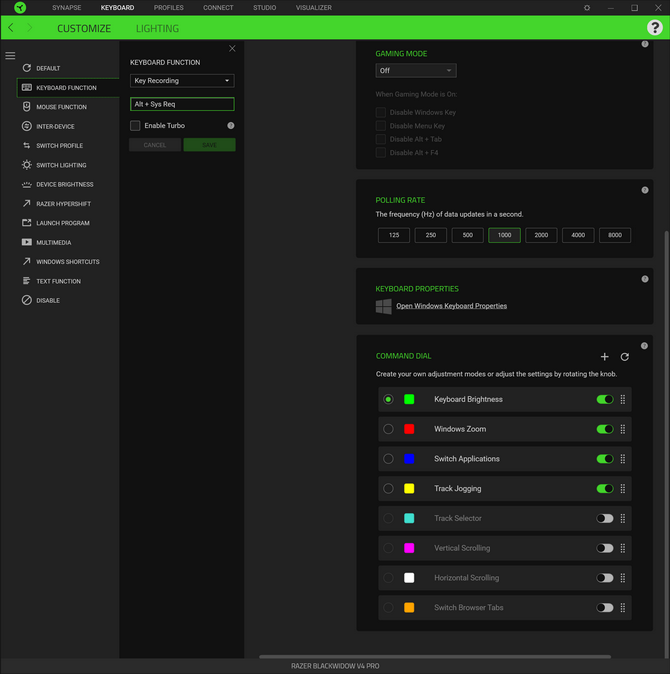670x674 pixels.
Task: Click the Save button
Action: [x=209, y=145]
